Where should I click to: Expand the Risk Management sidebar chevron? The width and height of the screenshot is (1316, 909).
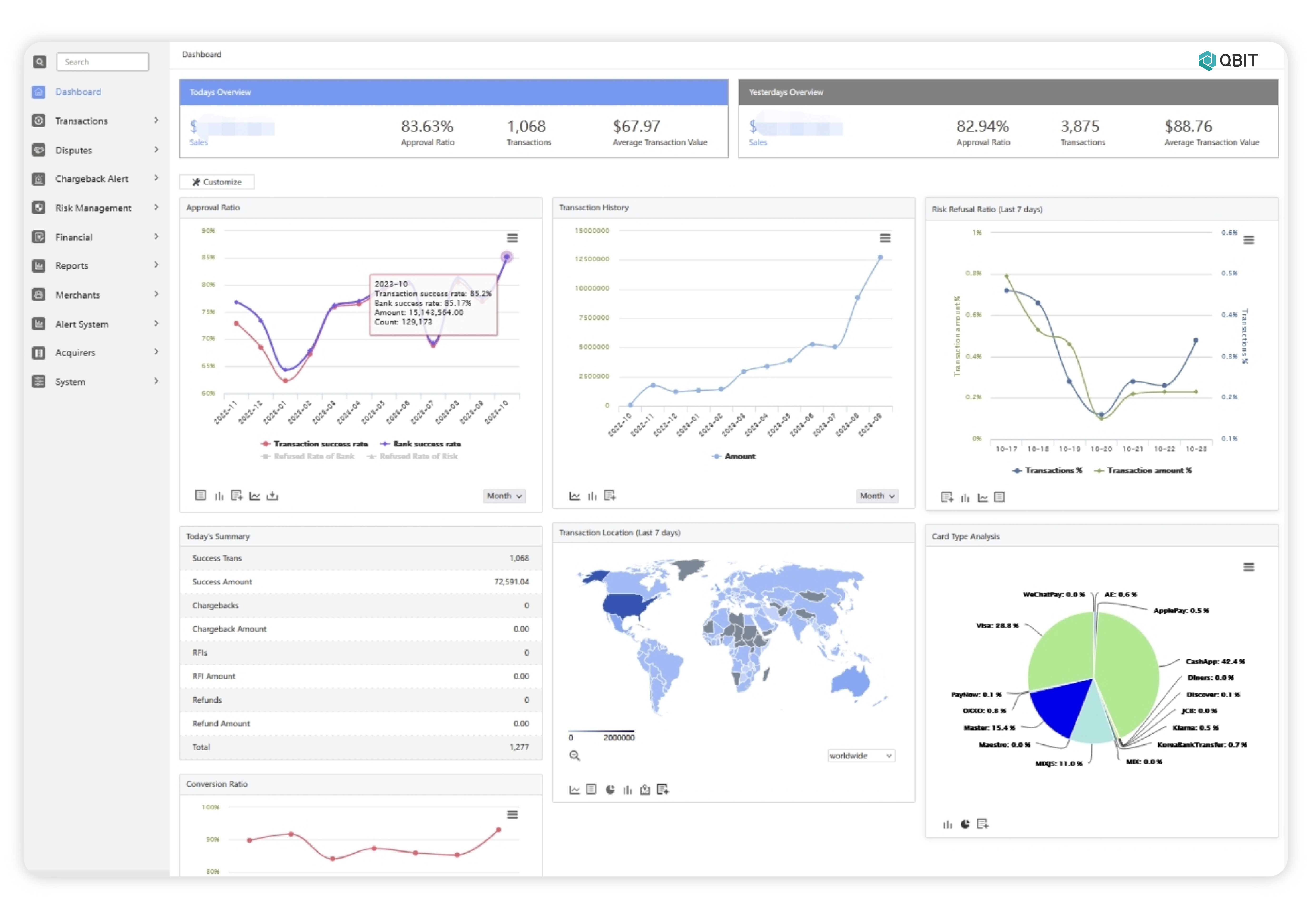[x=156, y=207]
